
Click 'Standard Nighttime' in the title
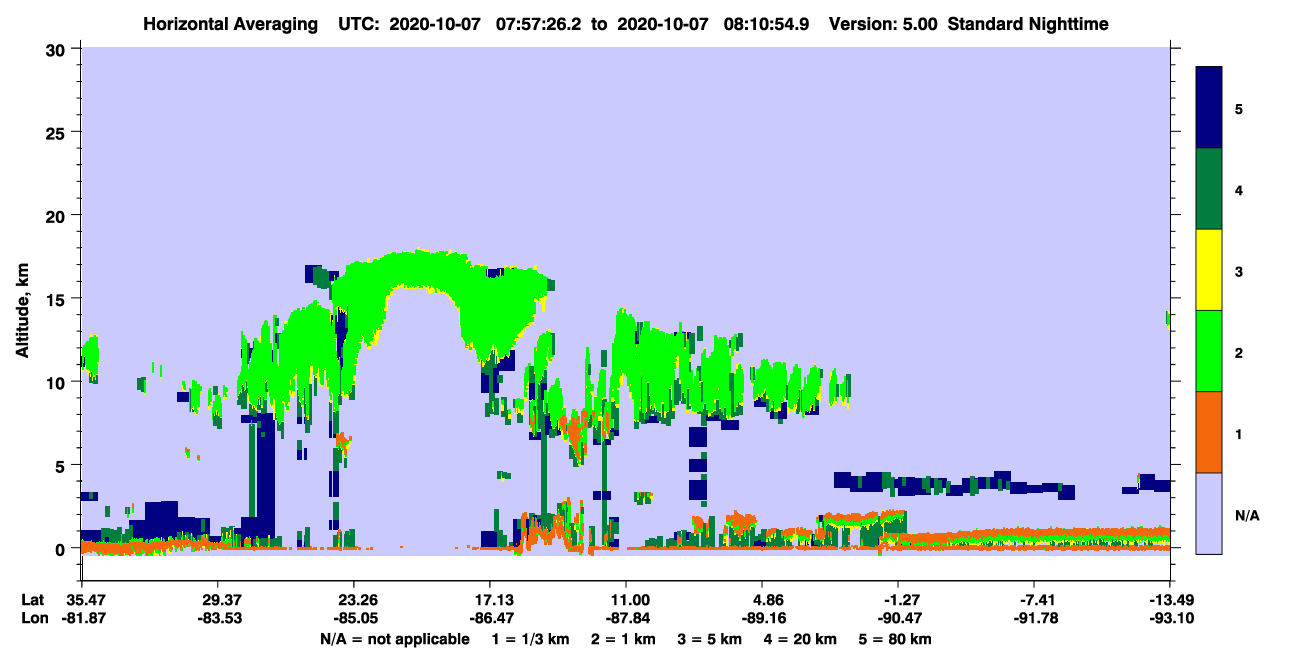(x=1027, y=23)
